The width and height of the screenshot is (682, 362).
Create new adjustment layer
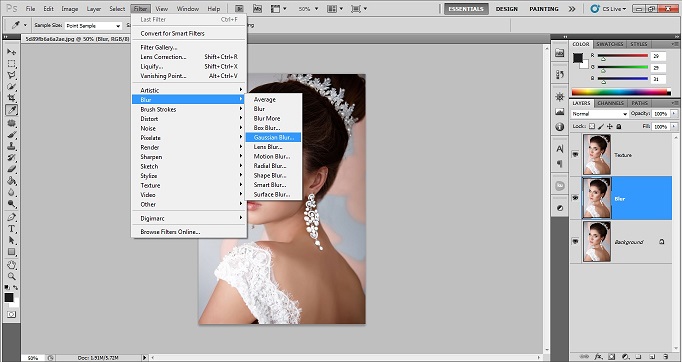click(625, 357)
